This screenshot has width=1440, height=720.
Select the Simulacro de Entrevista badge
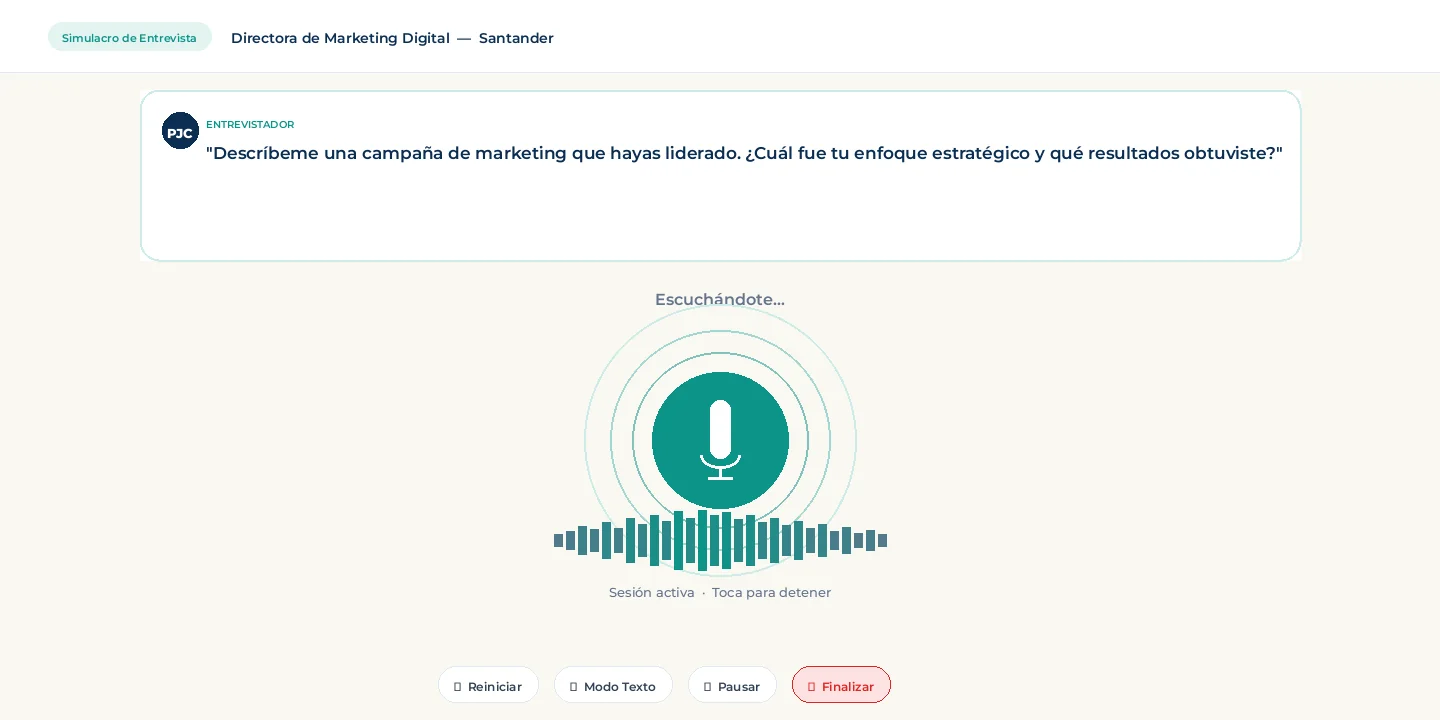tap(129, 38)
